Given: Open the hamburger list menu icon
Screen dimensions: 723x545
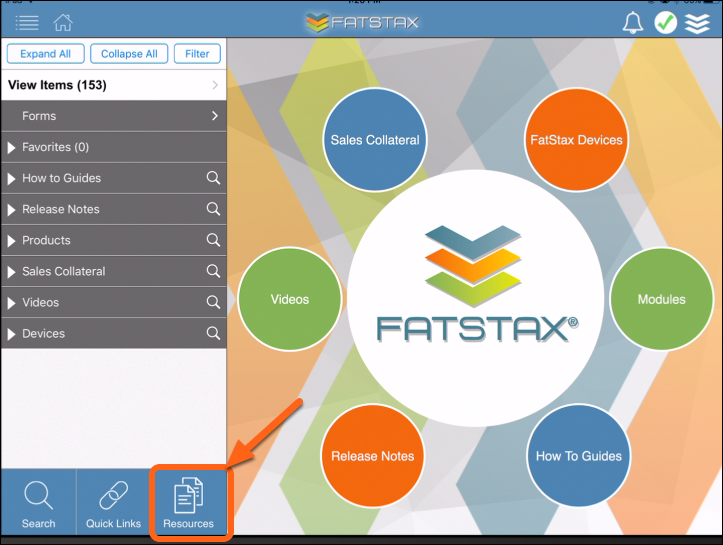Looking at the screenshot, I should pos(27,22).
